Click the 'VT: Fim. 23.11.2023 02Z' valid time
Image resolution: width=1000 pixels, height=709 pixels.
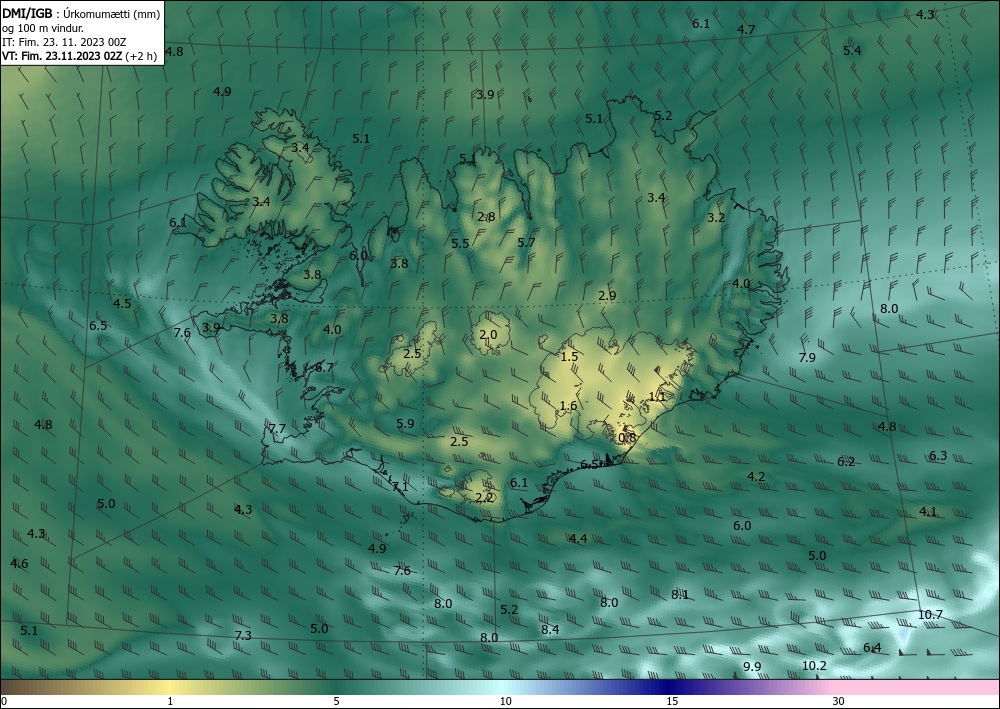point(62,56)
